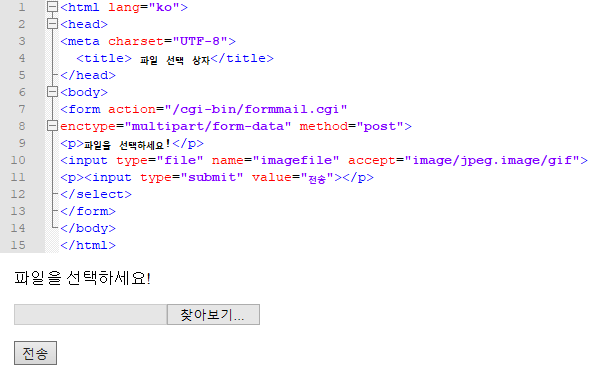Click the <meta tag name on line 3
The height and width of the screenshot is (374, 595).
80,41
